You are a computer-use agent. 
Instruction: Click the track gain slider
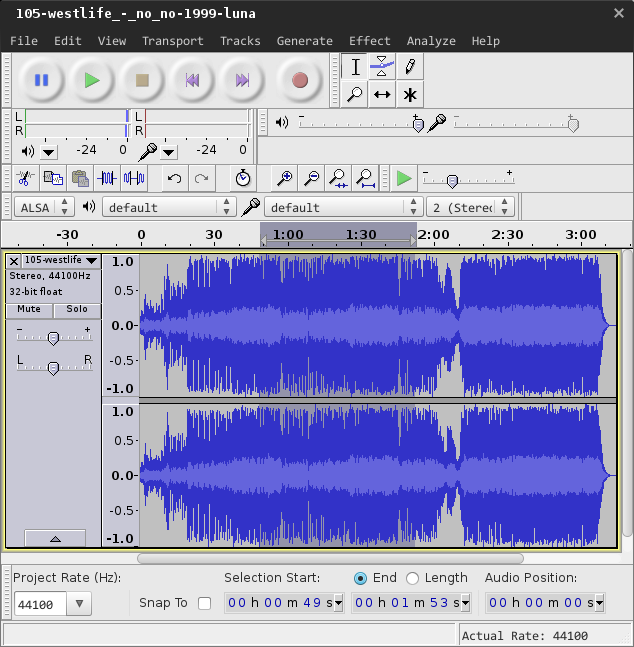[53, 338]
